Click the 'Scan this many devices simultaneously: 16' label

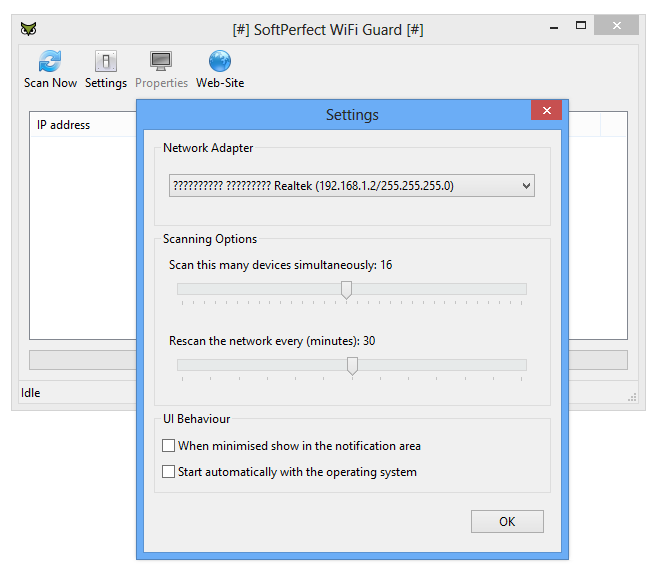pyautogui.click(x=280, y=265)
